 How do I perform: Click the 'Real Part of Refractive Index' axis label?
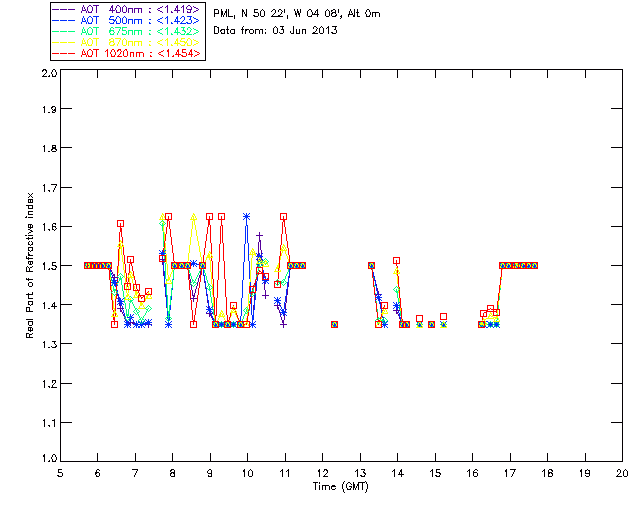(29, 265)
